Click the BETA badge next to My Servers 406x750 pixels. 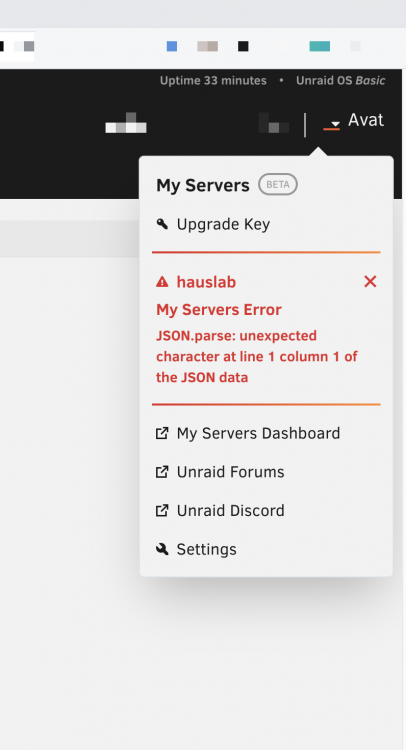click(278, 185)
